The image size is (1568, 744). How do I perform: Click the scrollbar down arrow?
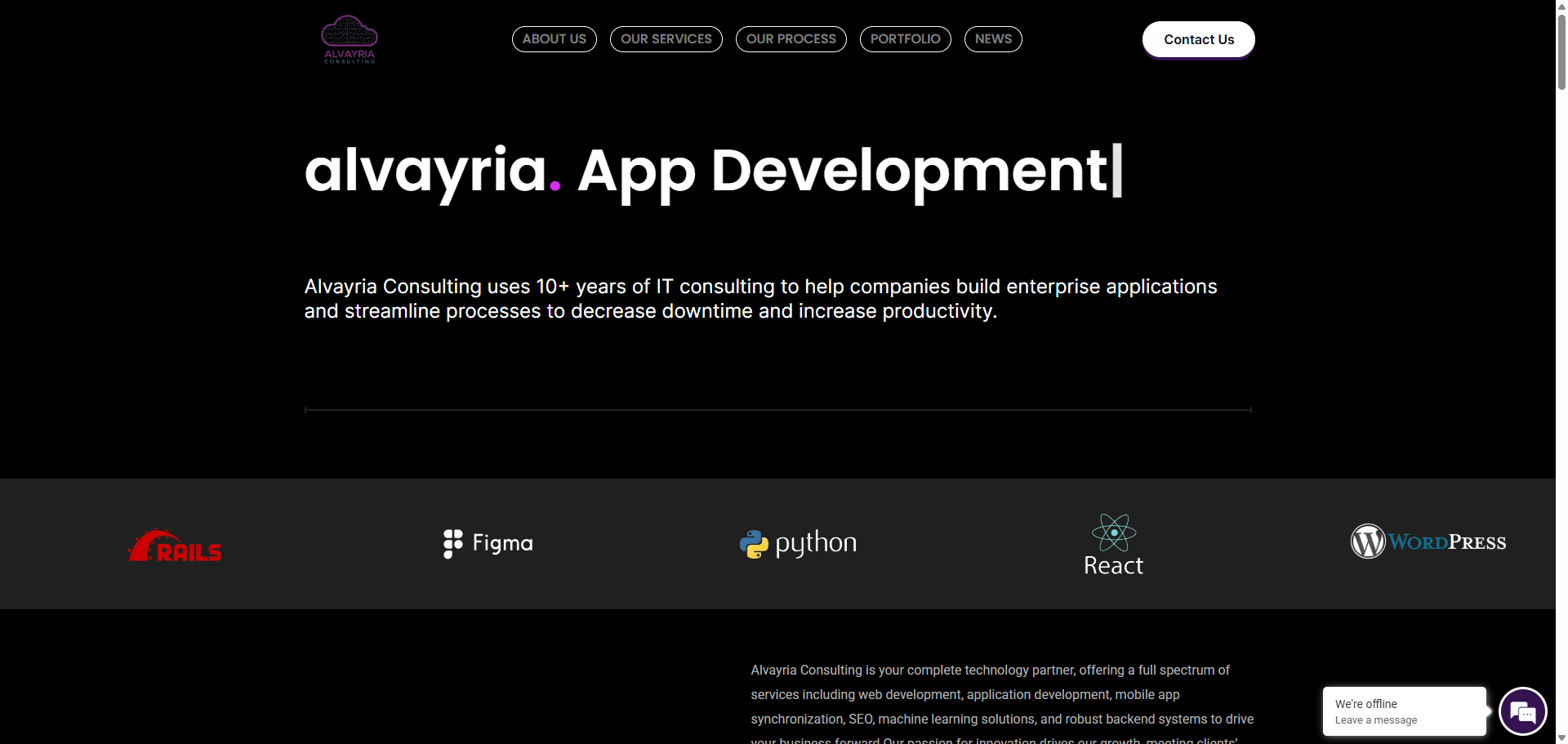tap(1561, 737)
